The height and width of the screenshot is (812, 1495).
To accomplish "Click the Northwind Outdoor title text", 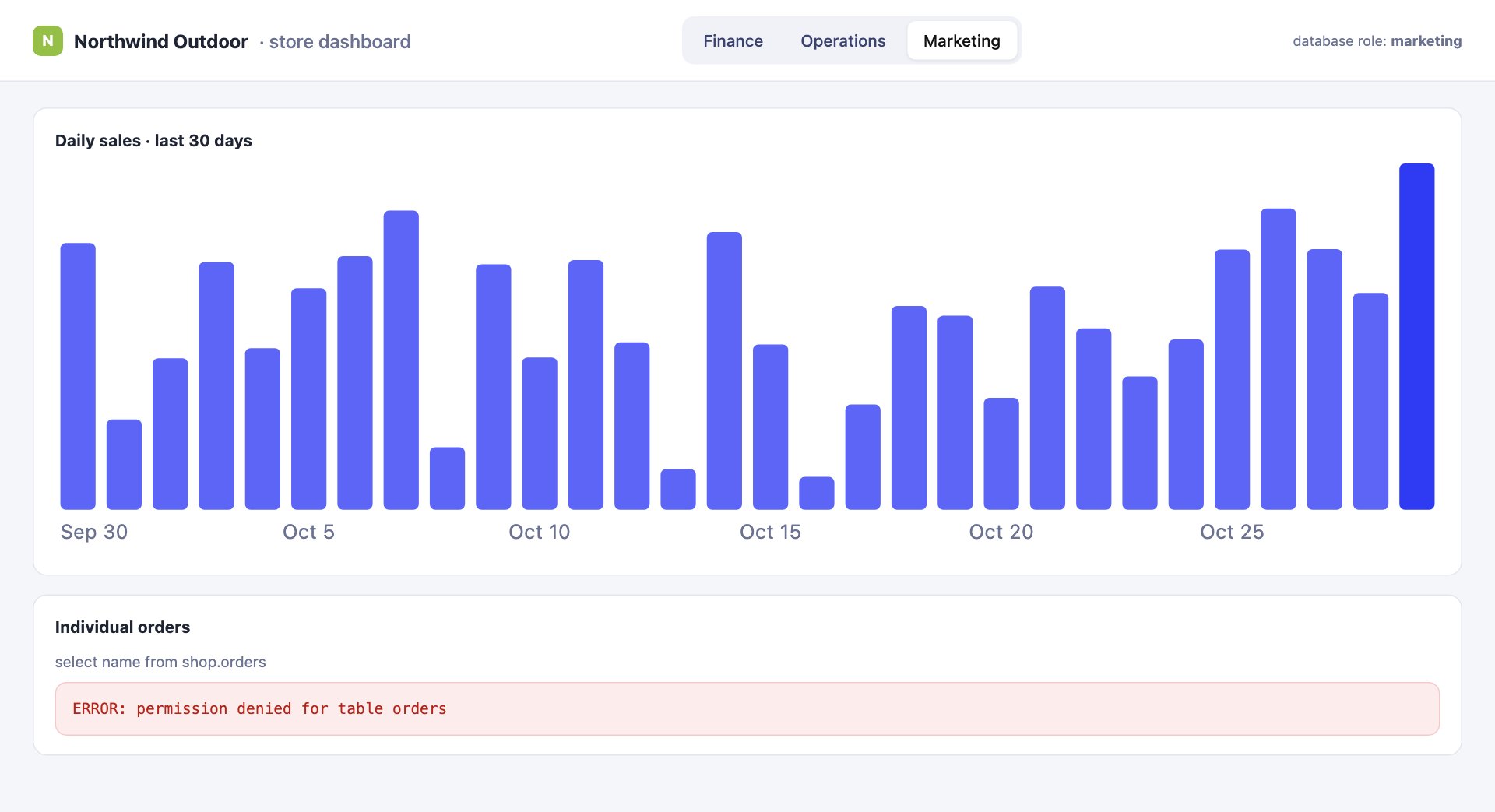I will coord(161,42).
